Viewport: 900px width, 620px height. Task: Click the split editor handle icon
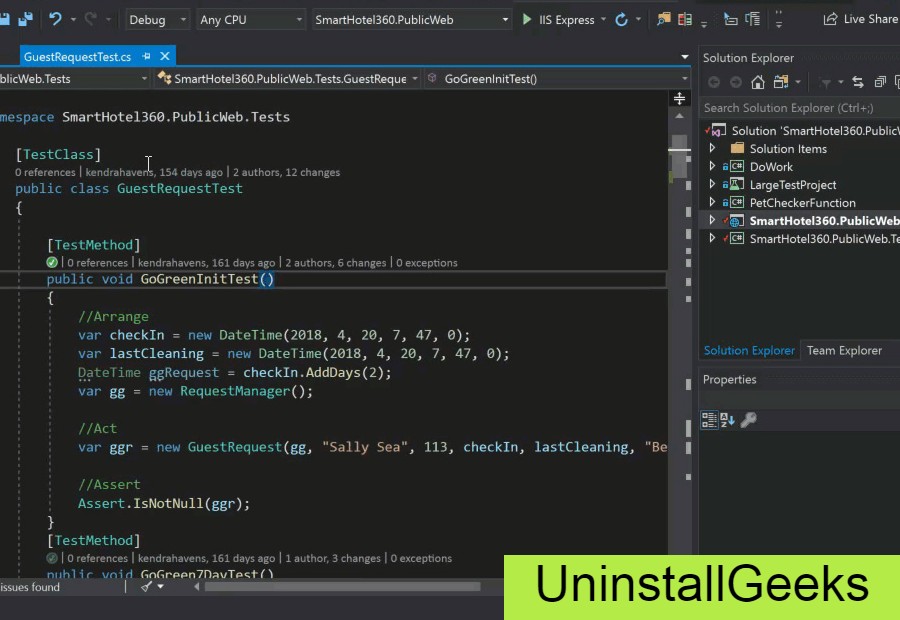click(679, 99)
